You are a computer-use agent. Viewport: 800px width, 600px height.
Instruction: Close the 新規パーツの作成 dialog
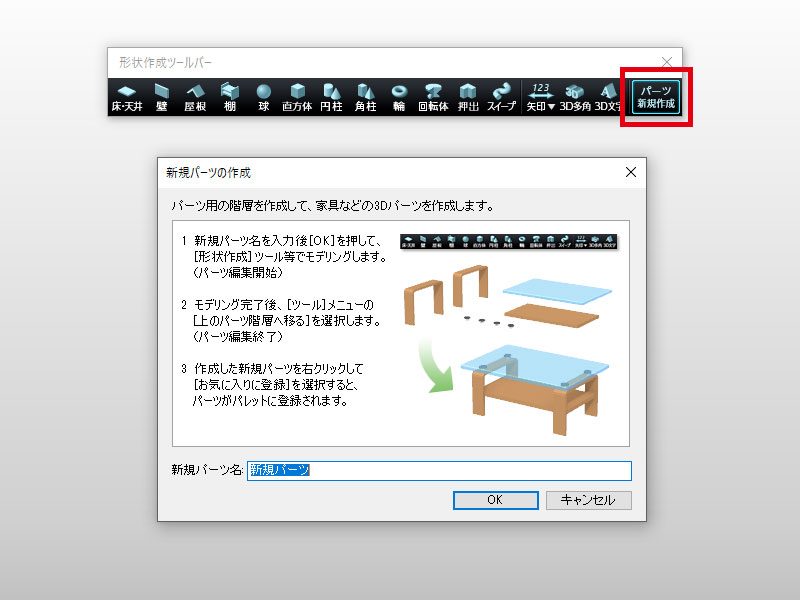coord(631,172)
